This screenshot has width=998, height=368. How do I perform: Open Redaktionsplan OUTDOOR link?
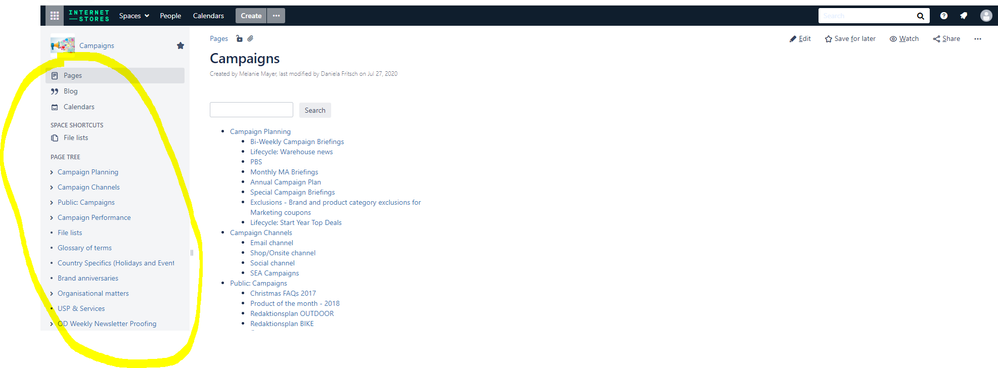[x=292, y=314]
